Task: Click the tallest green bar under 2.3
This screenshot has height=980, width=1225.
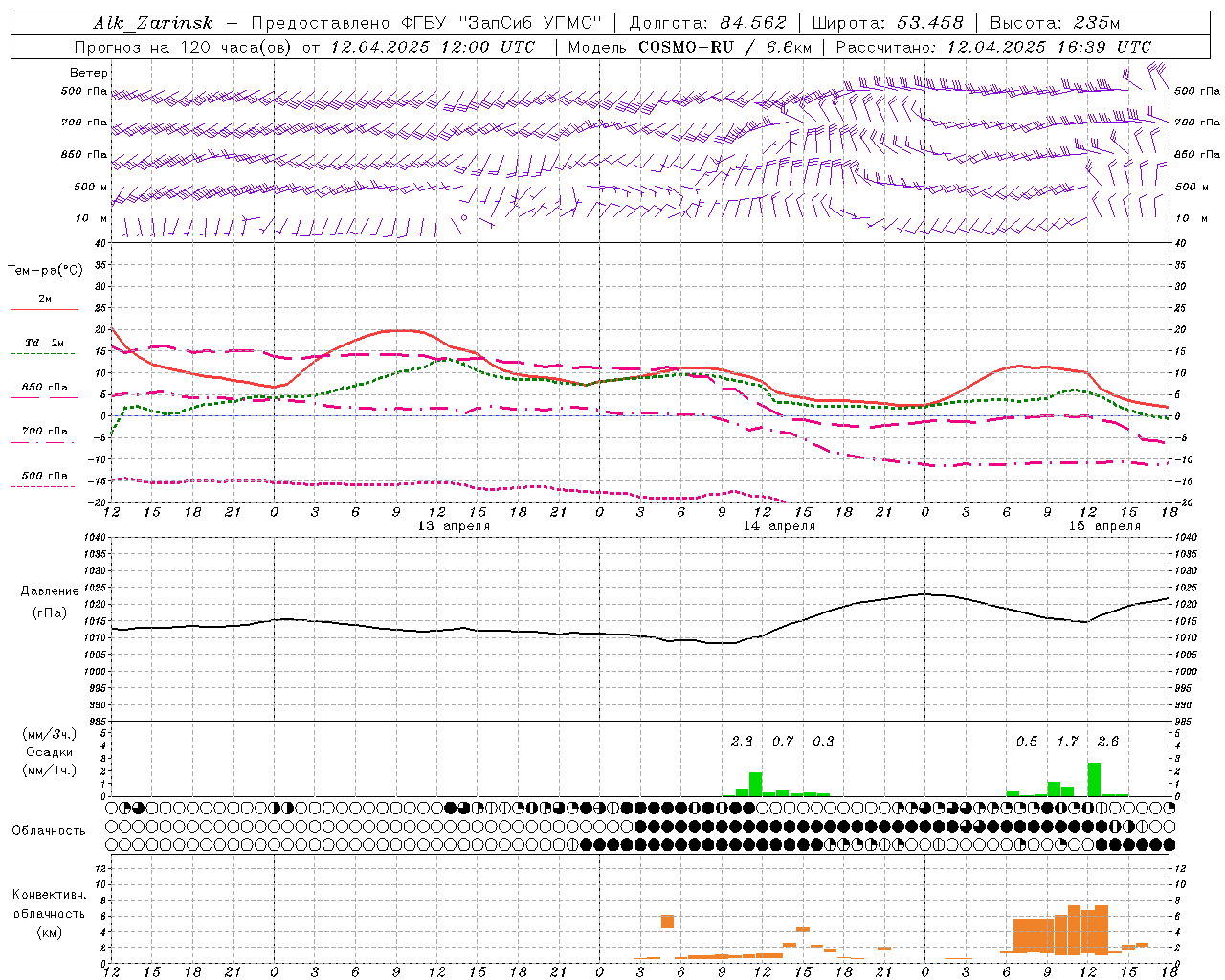Action: pyautogui.click(x=756, y=784)
